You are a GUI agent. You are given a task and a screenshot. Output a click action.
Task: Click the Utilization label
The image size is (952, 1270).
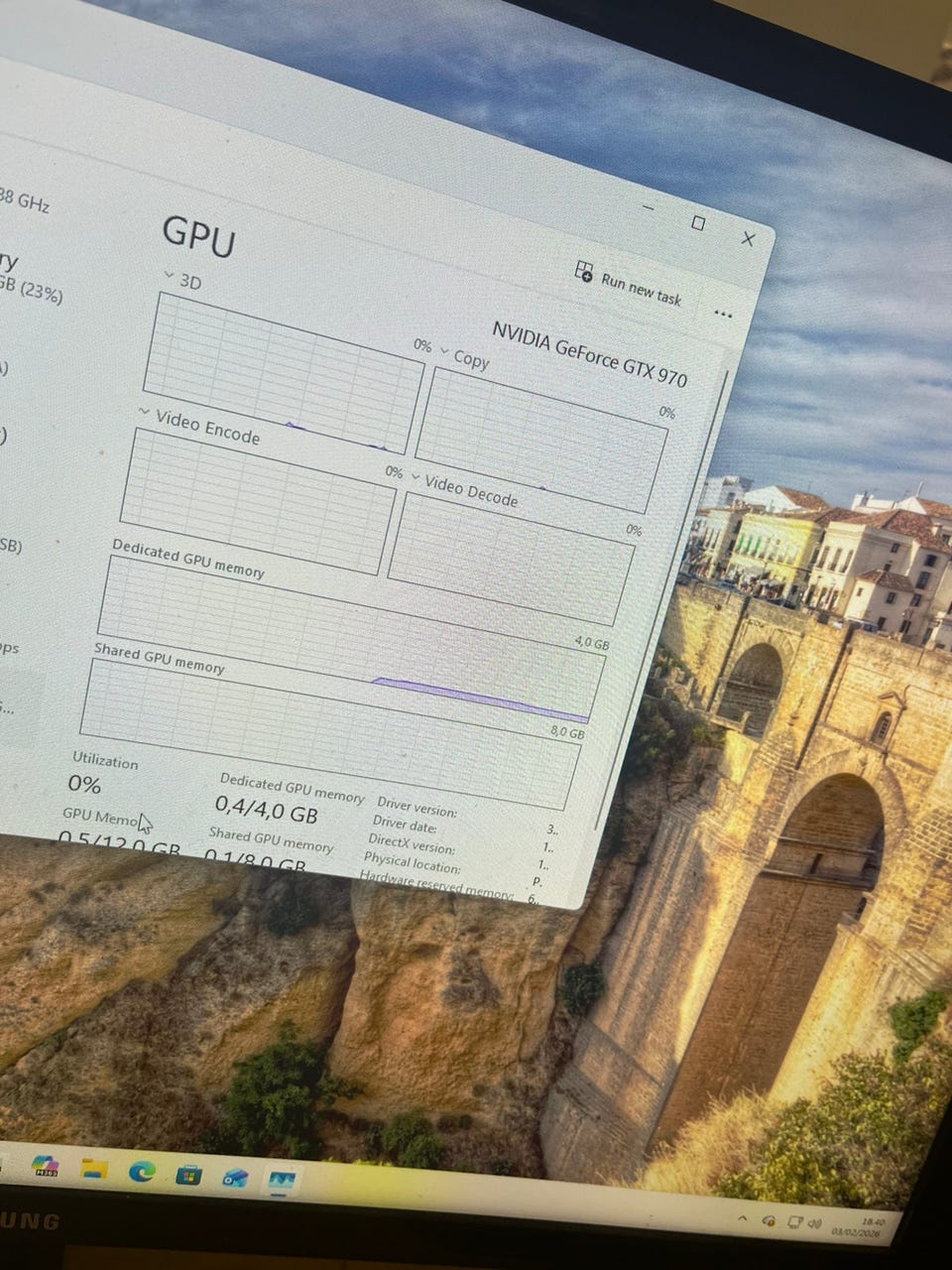coord(105,761)
